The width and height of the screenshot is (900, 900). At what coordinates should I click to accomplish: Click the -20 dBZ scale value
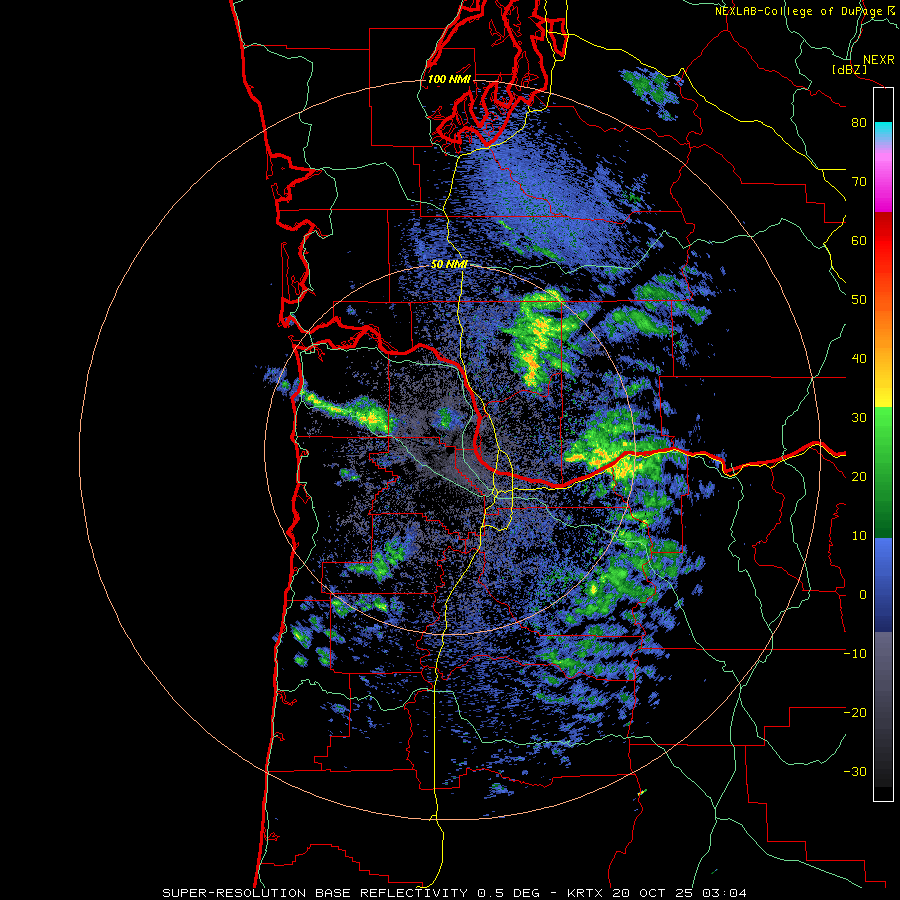tap(855, 712)
